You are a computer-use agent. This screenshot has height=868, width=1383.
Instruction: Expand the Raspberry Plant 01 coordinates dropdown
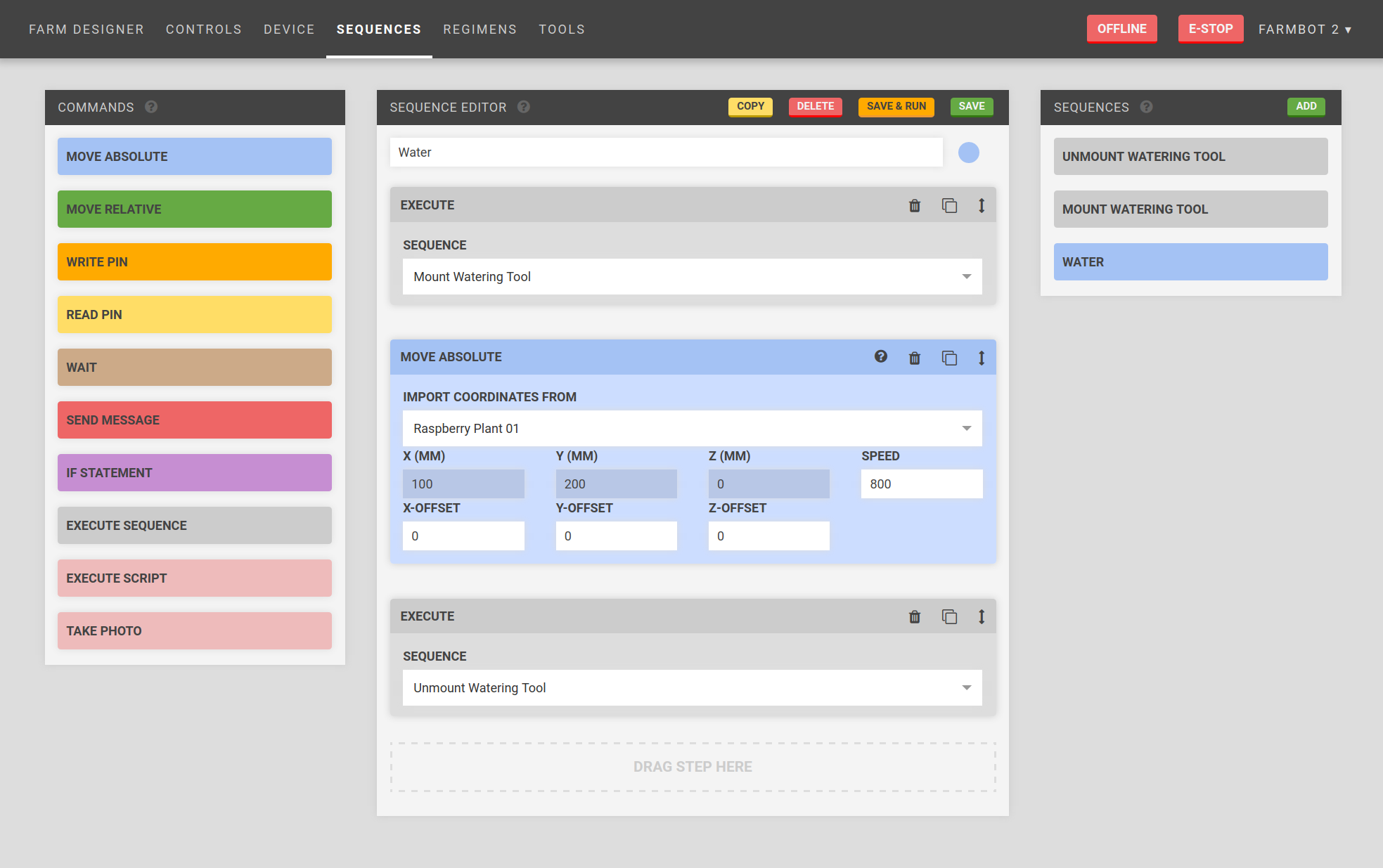pos(692,429)
